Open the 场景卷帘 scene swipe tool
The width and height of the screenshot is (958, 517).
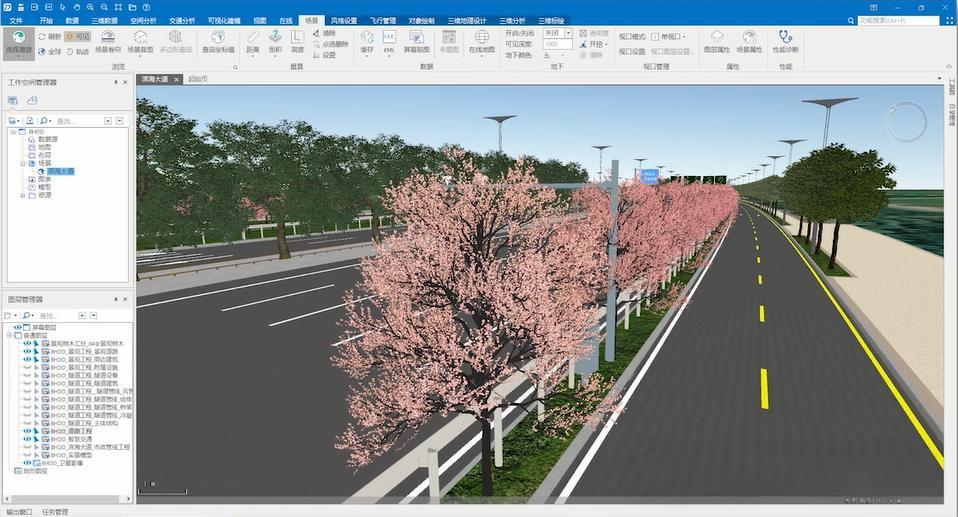[108, 41]
